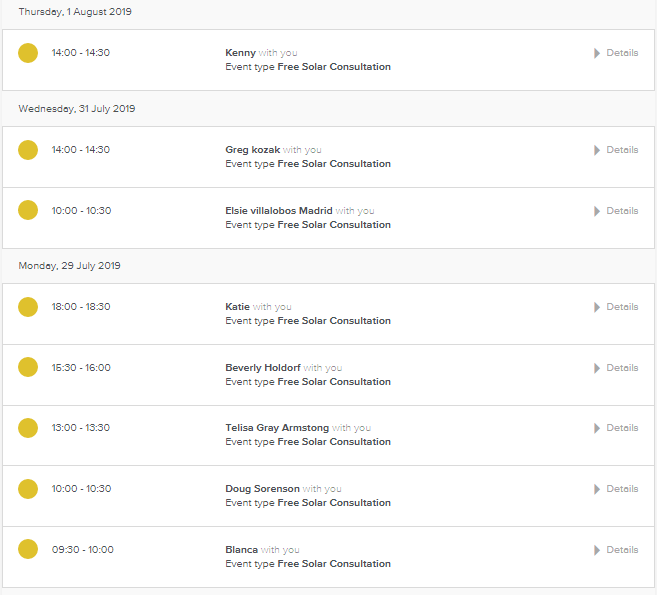Show Details for Telisa Gray Armstong
The image size is (657, 595).
[x=616, y=428]
